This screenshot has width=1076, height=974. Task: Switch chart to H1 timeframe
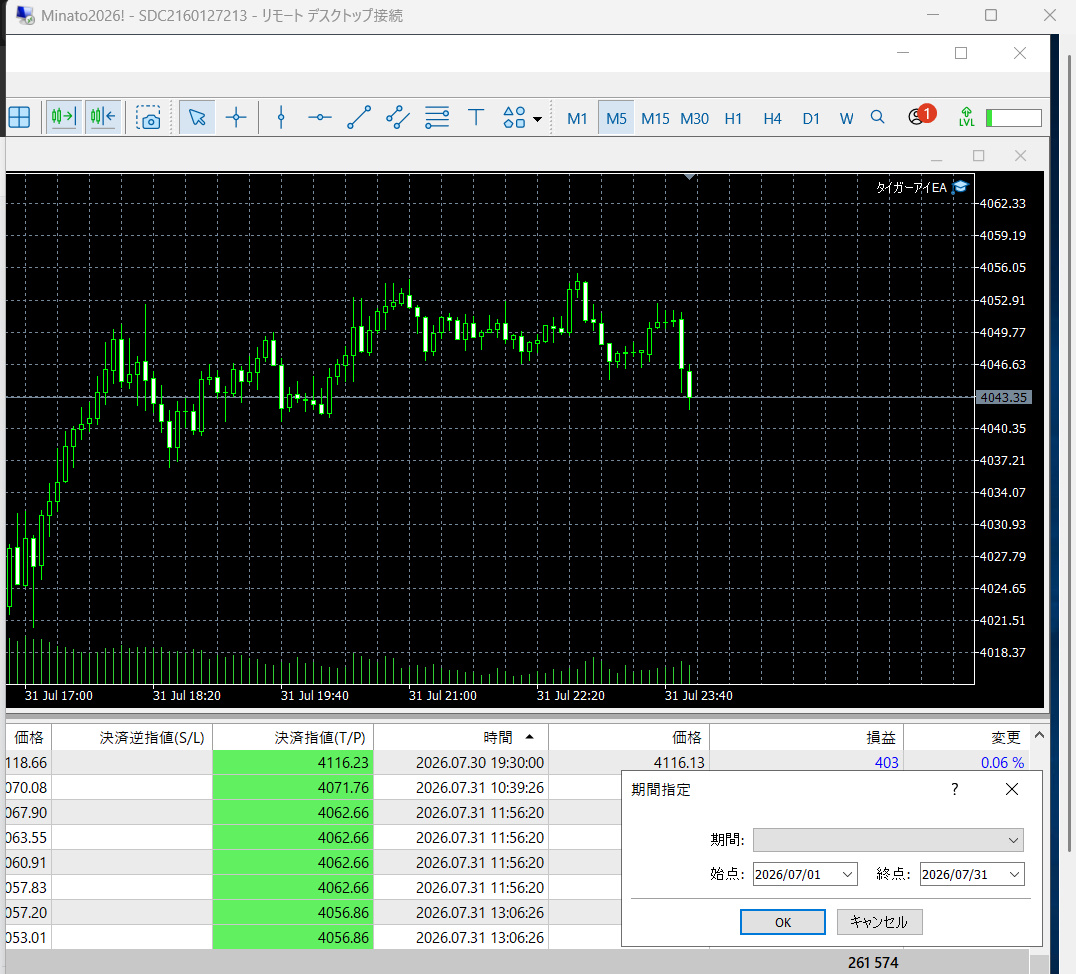[733, 119]
